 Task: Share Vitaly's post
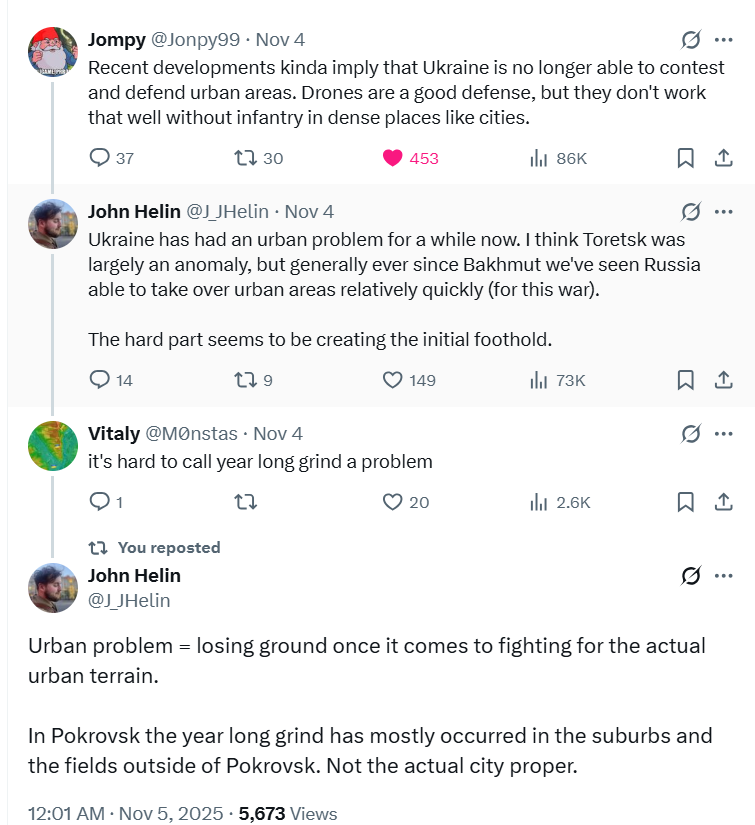tap(724, 502)
